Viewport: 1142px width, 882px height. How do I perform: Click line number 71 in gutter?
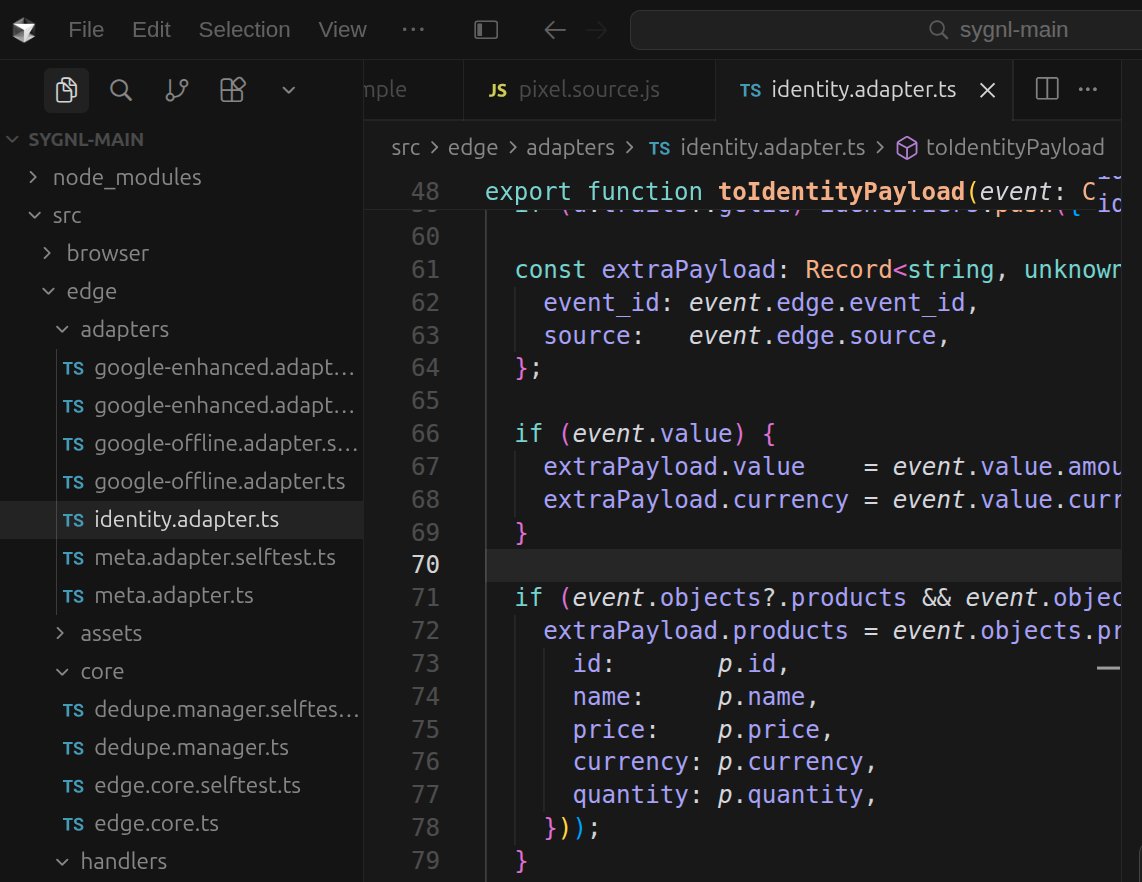(x=425, y=597)
